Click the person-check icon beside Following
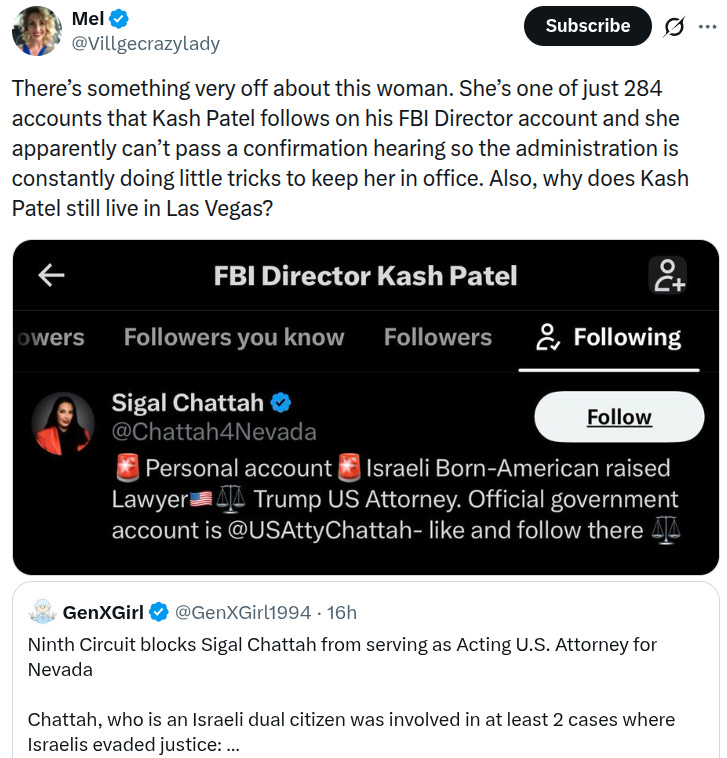The width and height of the screenshot is (727, 758). point(548,337)
